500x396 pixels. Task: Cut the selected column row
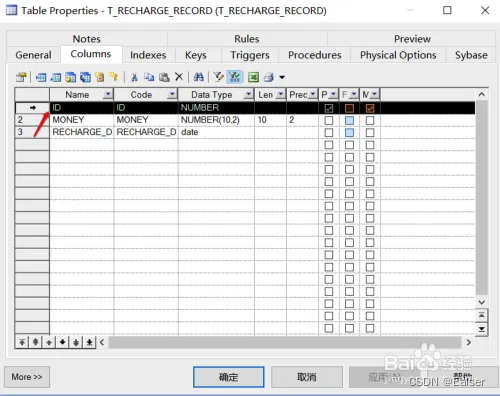134,77
